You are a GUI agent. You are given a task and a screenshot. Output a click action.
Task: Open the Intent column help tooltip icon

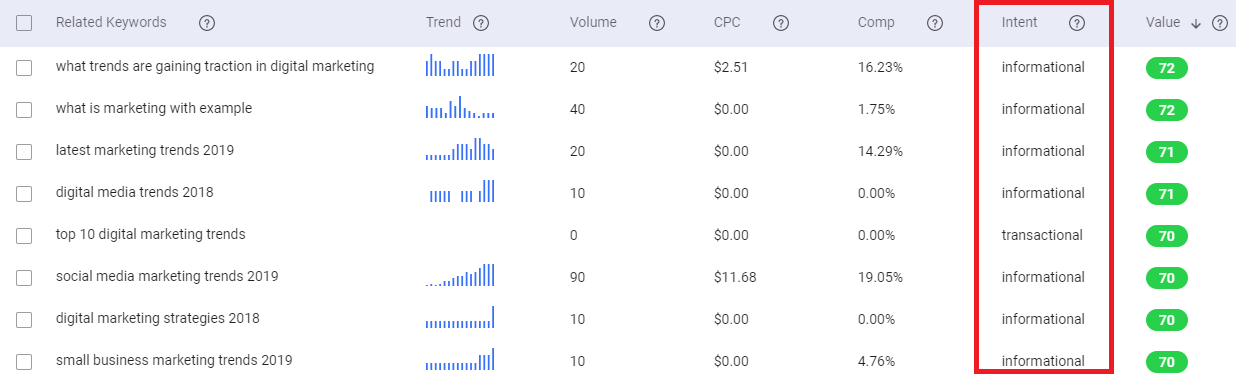coord(1077,23)
